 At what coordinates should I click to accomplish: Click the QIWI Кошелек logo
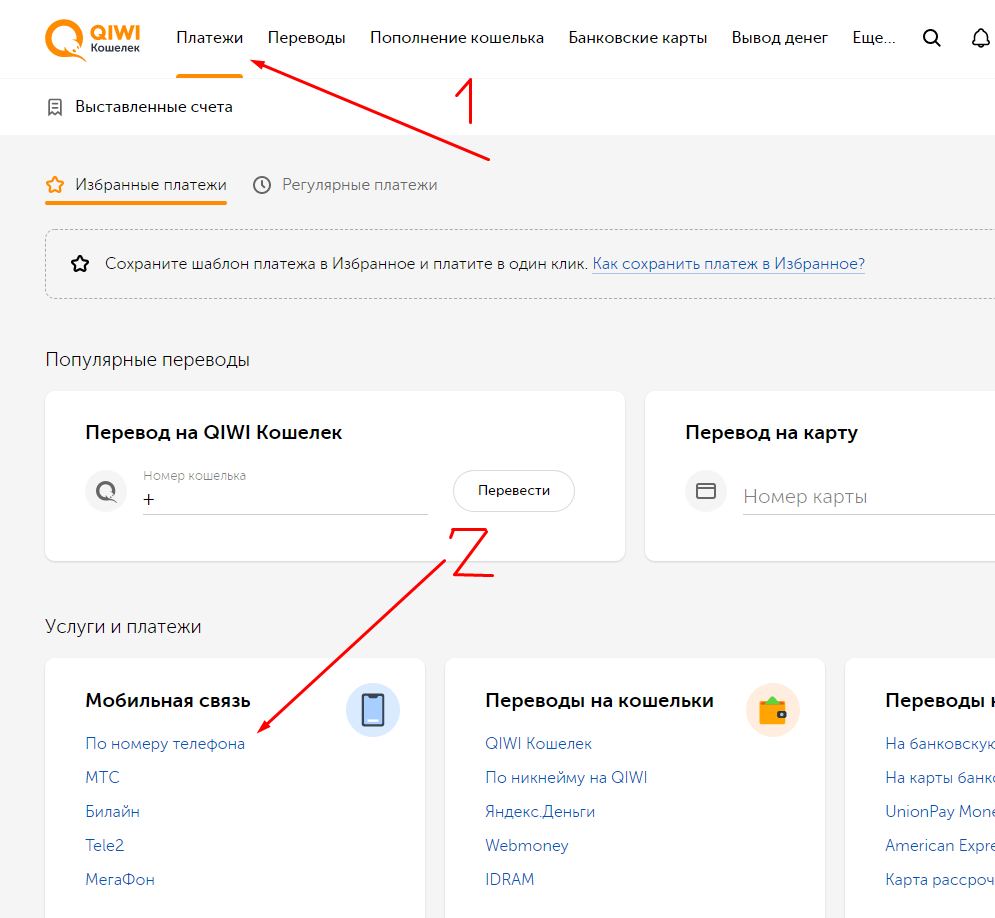click(93, 40)
